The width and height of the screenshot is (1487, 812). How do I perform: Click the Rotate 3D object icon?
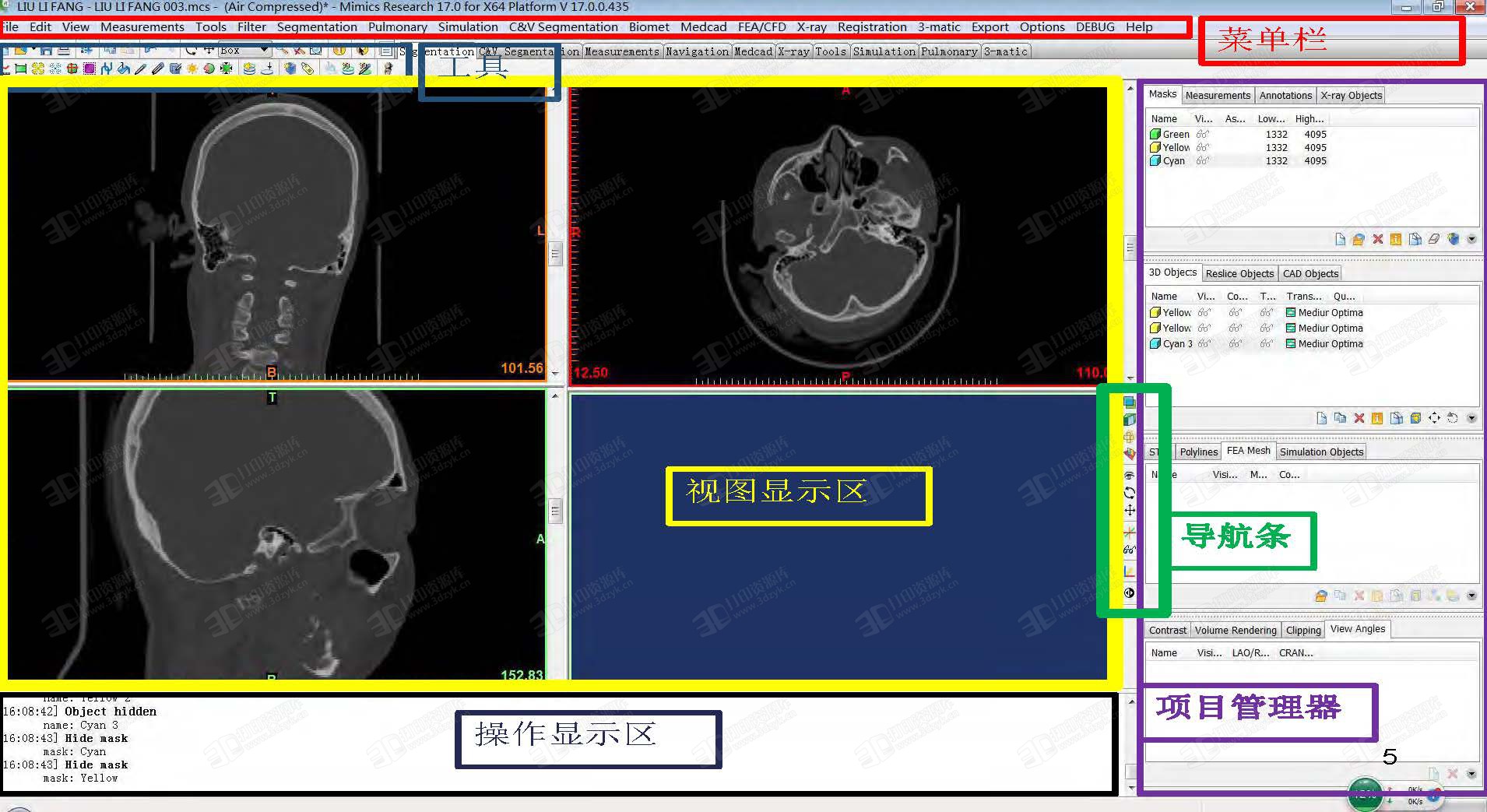(x=1452, y=418)
